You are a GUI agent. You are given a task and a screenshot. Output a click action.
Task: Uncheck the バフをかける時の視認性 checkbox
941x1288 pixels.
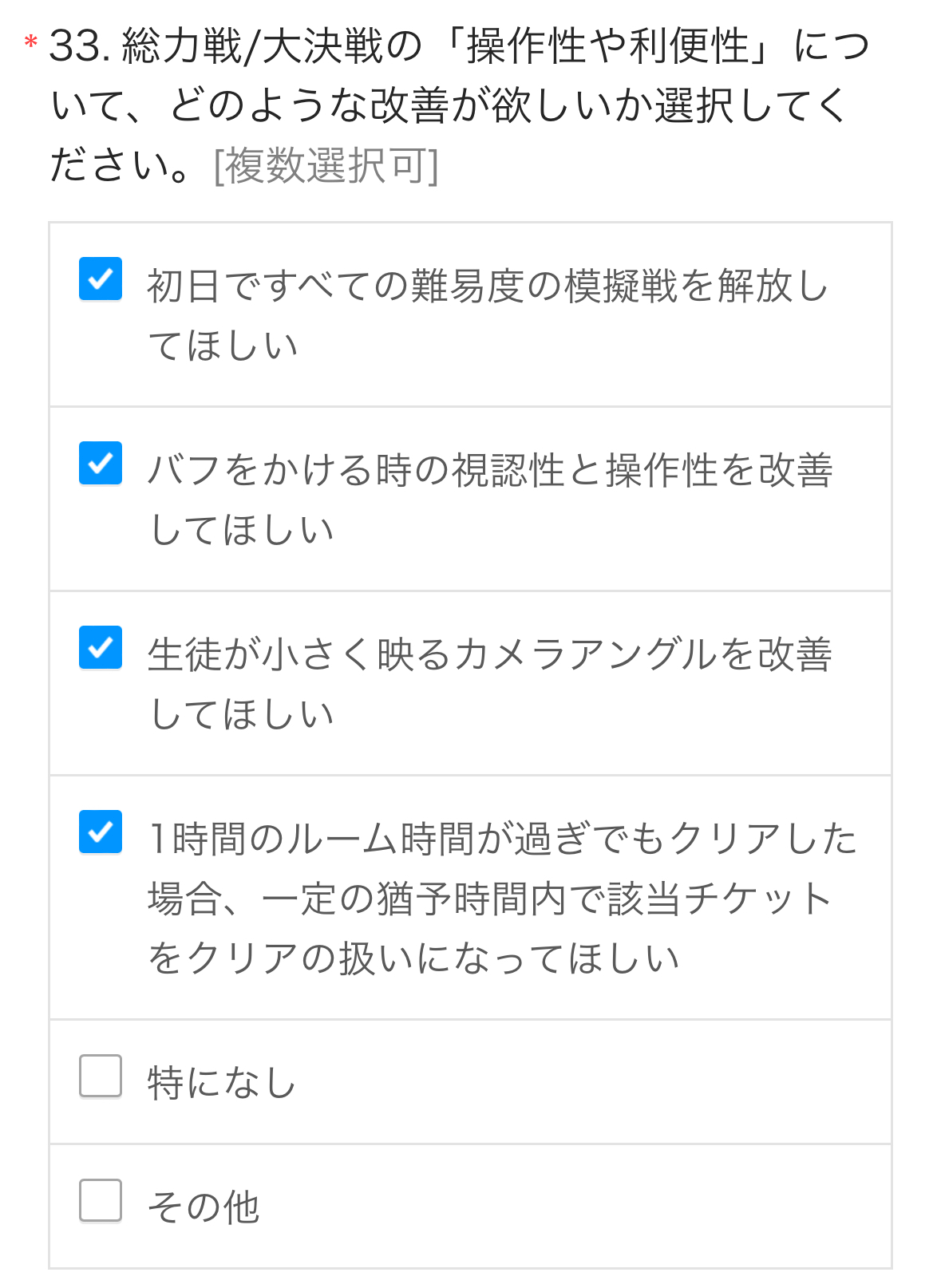101,463
